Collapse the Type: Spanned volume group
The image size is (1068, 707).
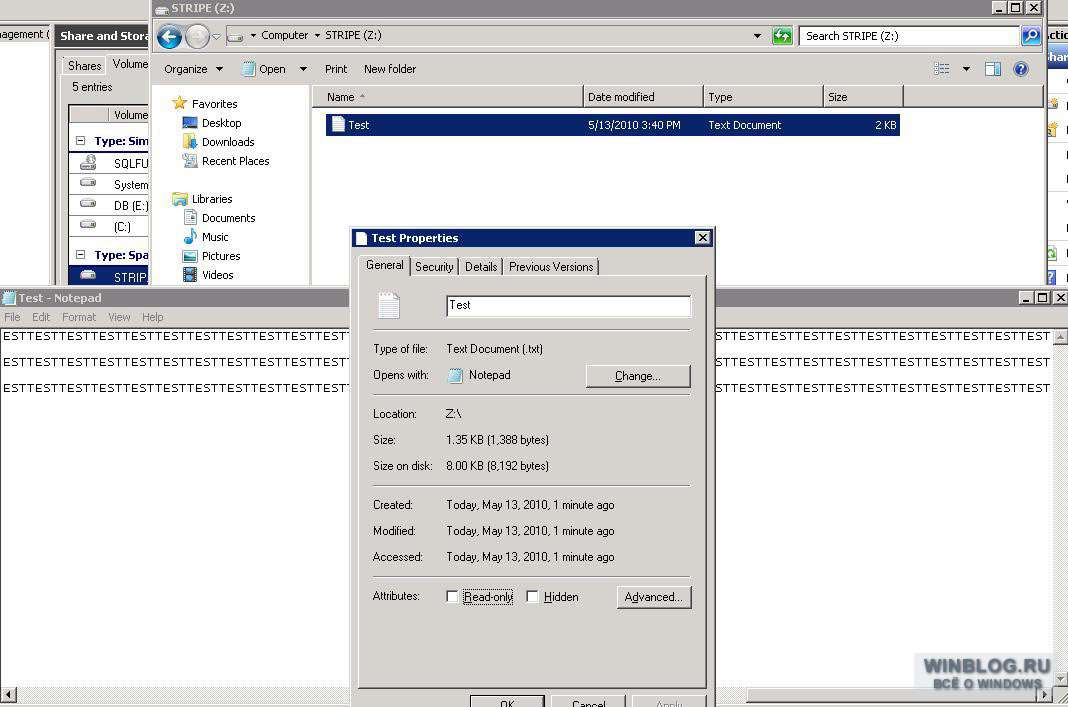[x=80, y=255]
